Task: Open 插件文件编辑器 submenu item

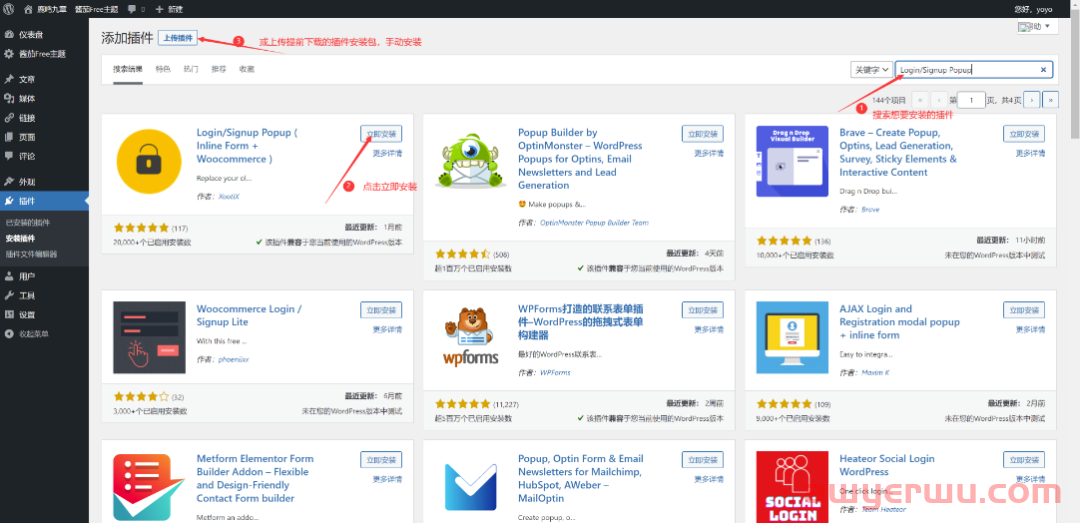Action: coord(32,254)
